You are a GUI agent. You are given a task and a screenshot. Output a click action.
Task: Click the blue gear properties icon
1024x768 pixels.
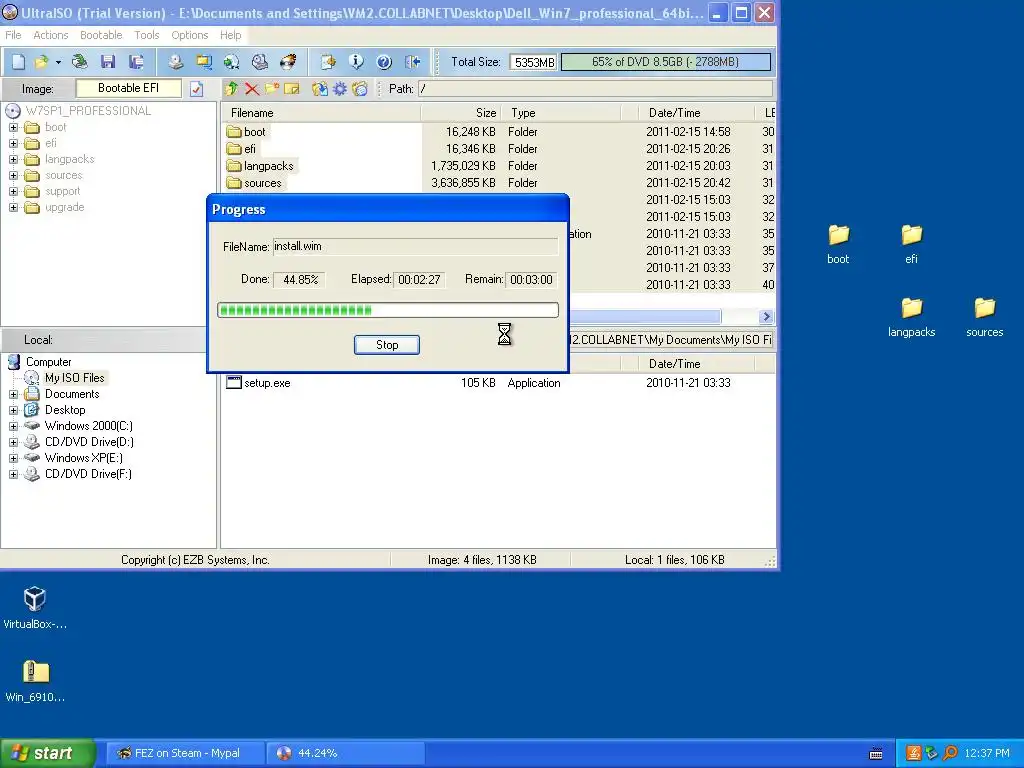click(340, 89)
